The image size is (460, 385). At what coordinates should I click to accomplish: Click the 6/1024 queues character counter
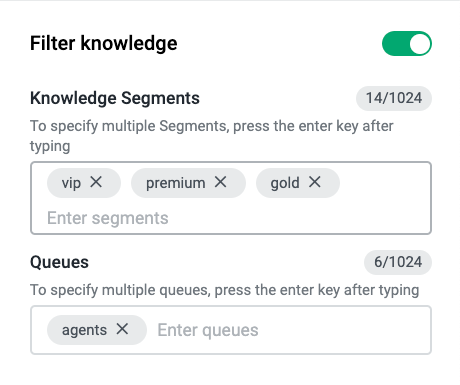point(398,262)
